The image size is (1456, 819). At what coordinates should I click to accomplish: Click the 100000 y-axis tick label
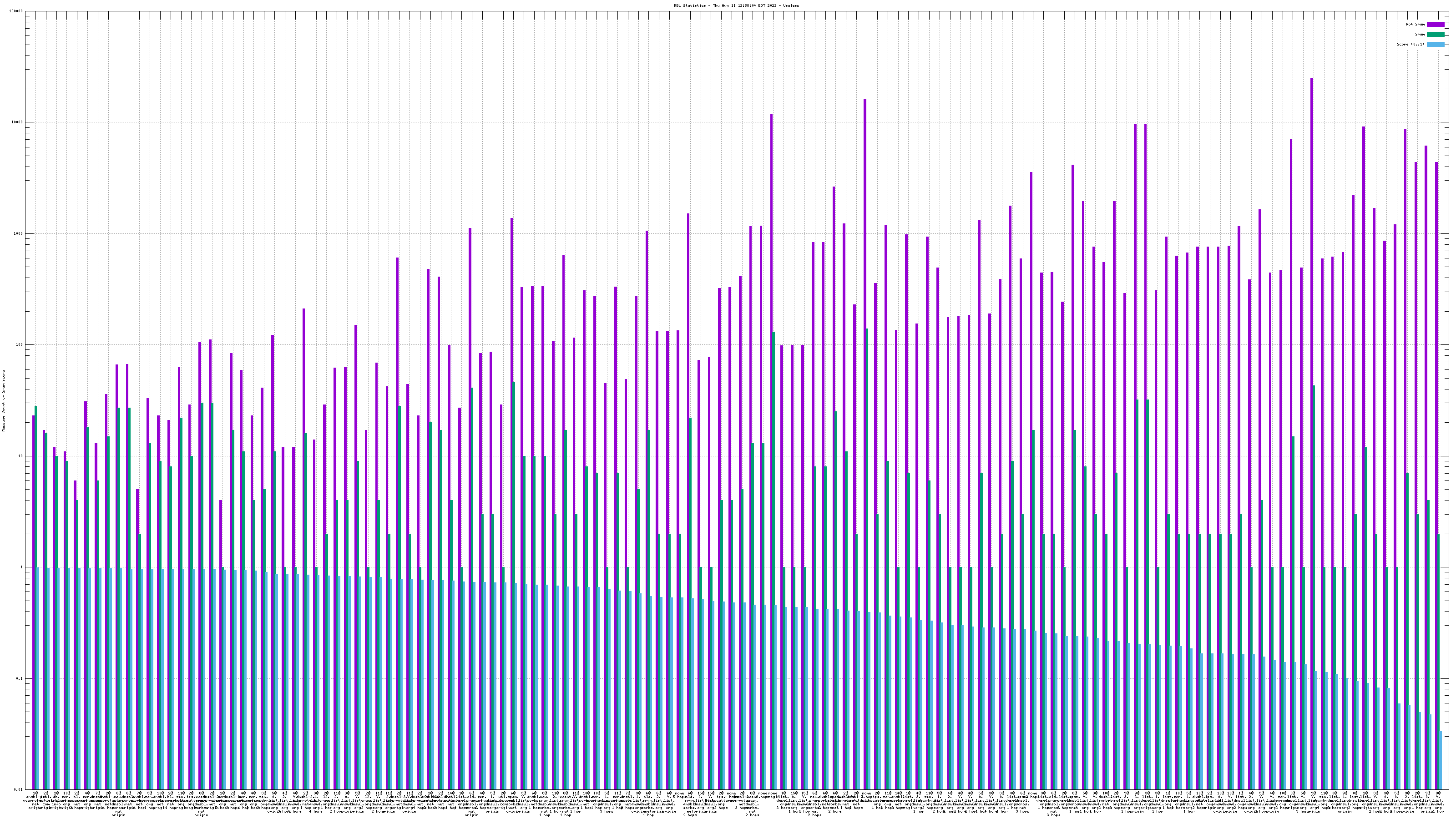point(16,11)
